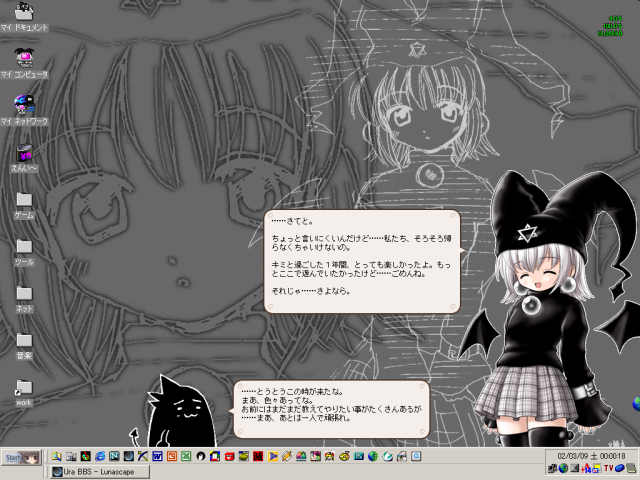Select the マイ ネットワーク desktop icon

tap(24, 110)
